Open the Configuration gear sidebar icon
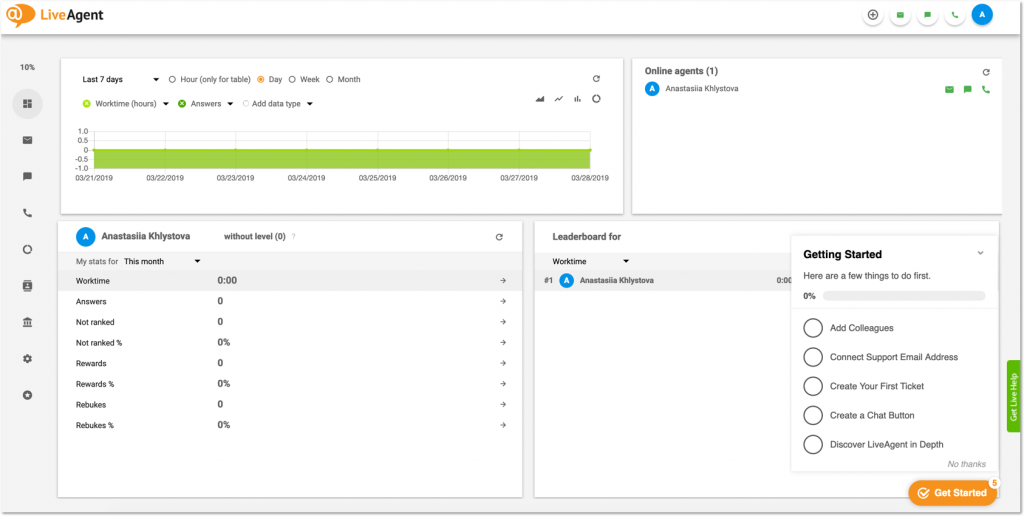The height and width of the screenshot is (516, 1024). tap(27, 359)
